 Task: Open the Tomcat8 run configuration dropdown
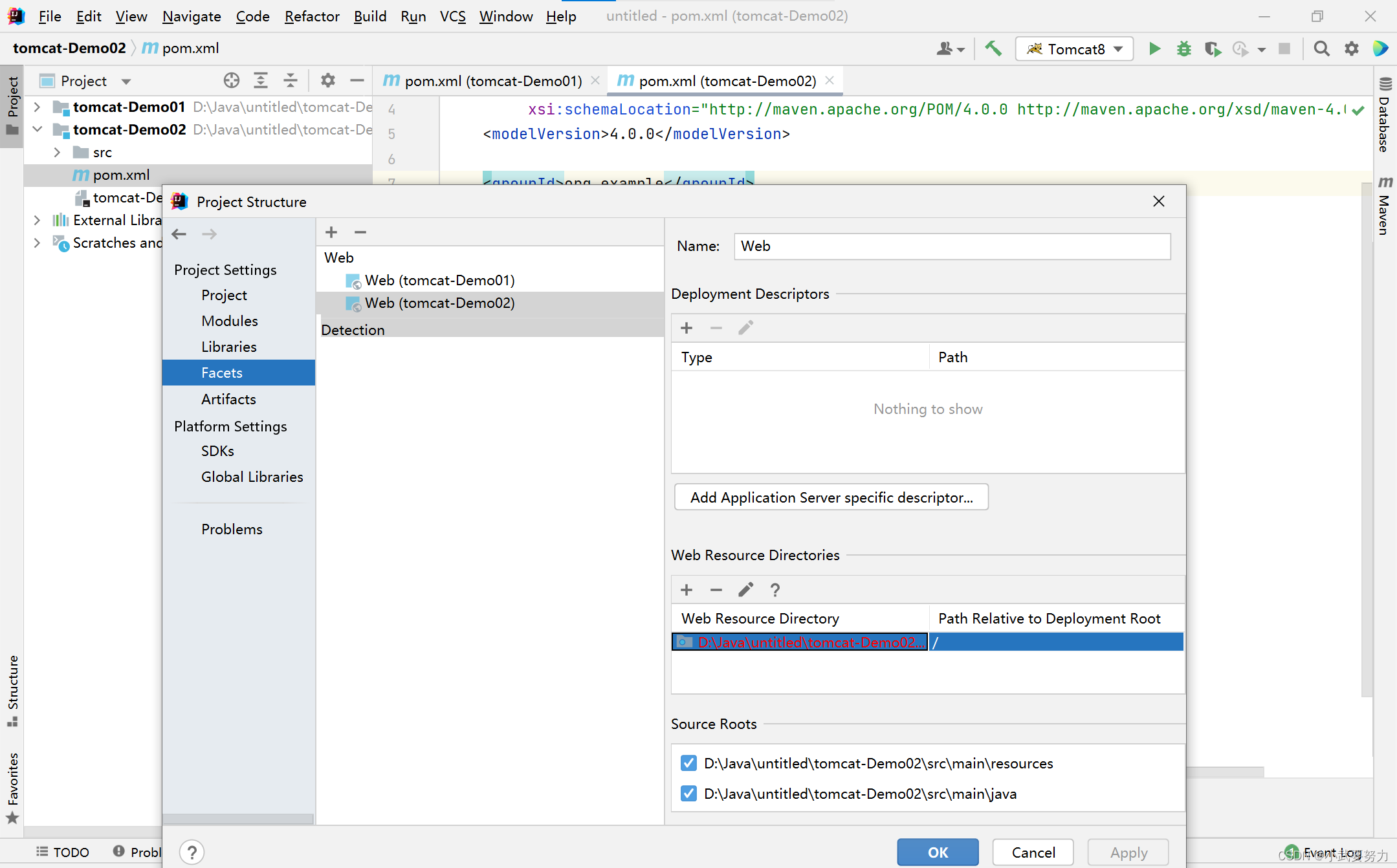tap(1075, 49)
